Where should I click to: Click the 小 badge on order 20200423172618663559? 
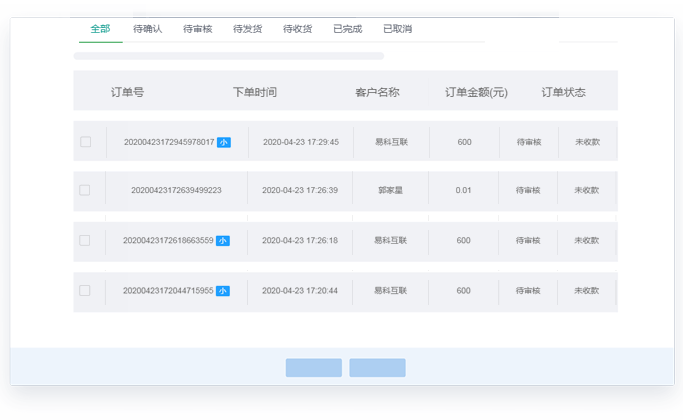coord(222,241)
